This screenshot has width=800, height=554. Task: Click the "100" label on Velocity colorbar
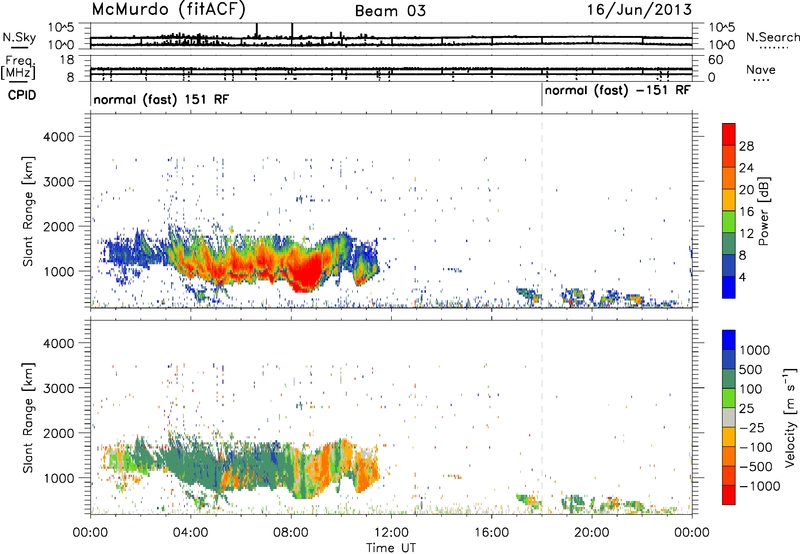coord(749,389)
